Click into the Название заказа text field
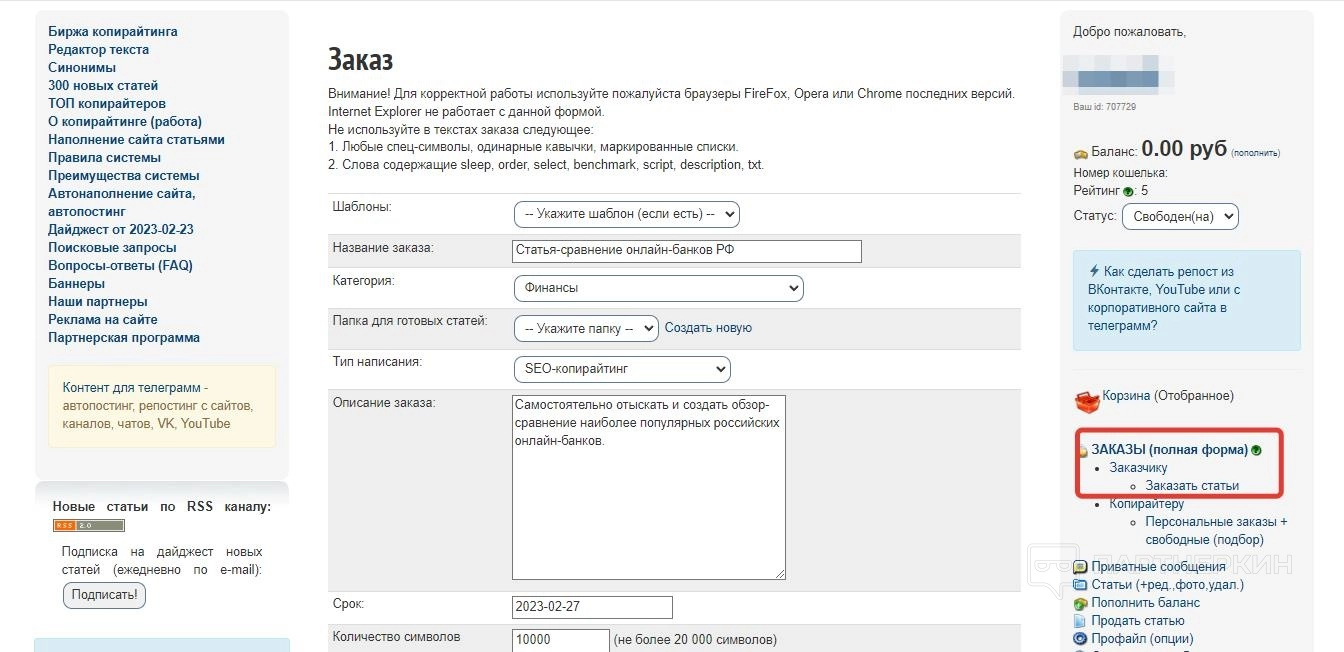Image resolution: width=1344 pixels, height=652 pixels. click(686, 250)
